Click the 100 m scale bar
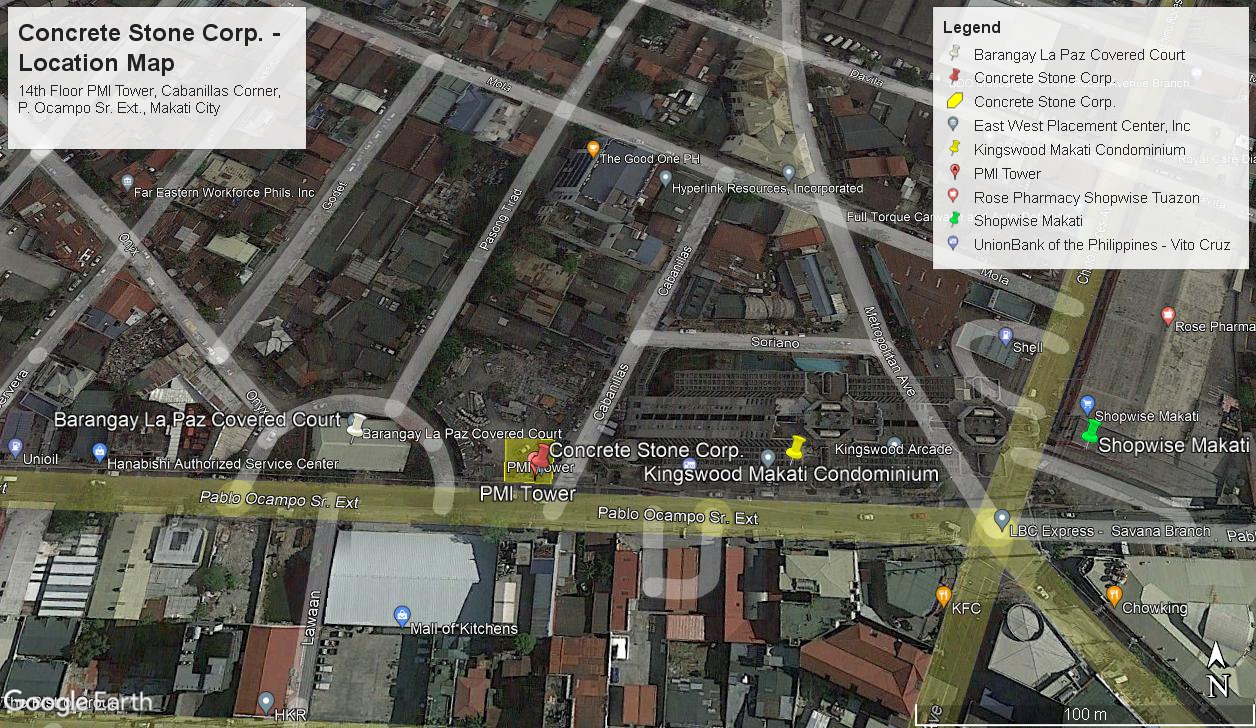The width and height of the screenshot is (1256, 728). click(1084, 714)
